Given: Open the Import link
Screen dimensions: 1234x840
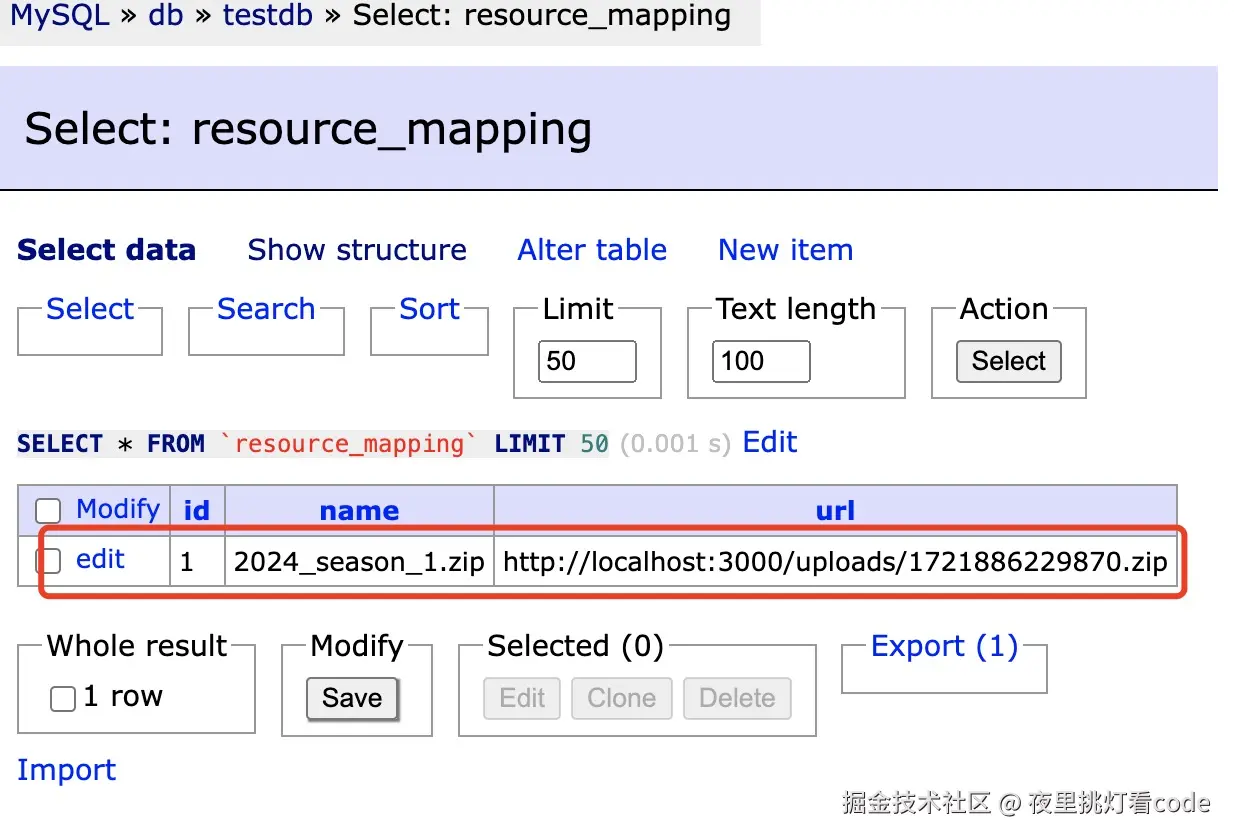Looking at the screenshot, I should [x=66, y=770].
